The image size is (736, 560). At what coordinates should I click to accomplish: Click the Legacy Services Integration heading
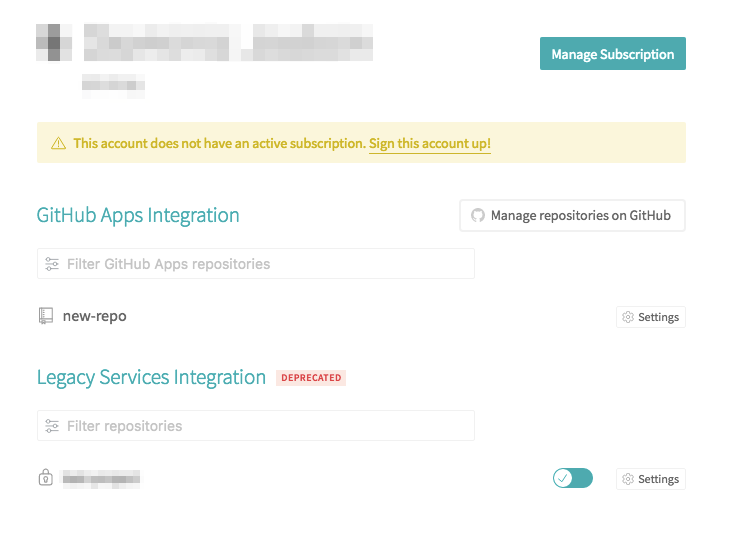tap(151, 377)
